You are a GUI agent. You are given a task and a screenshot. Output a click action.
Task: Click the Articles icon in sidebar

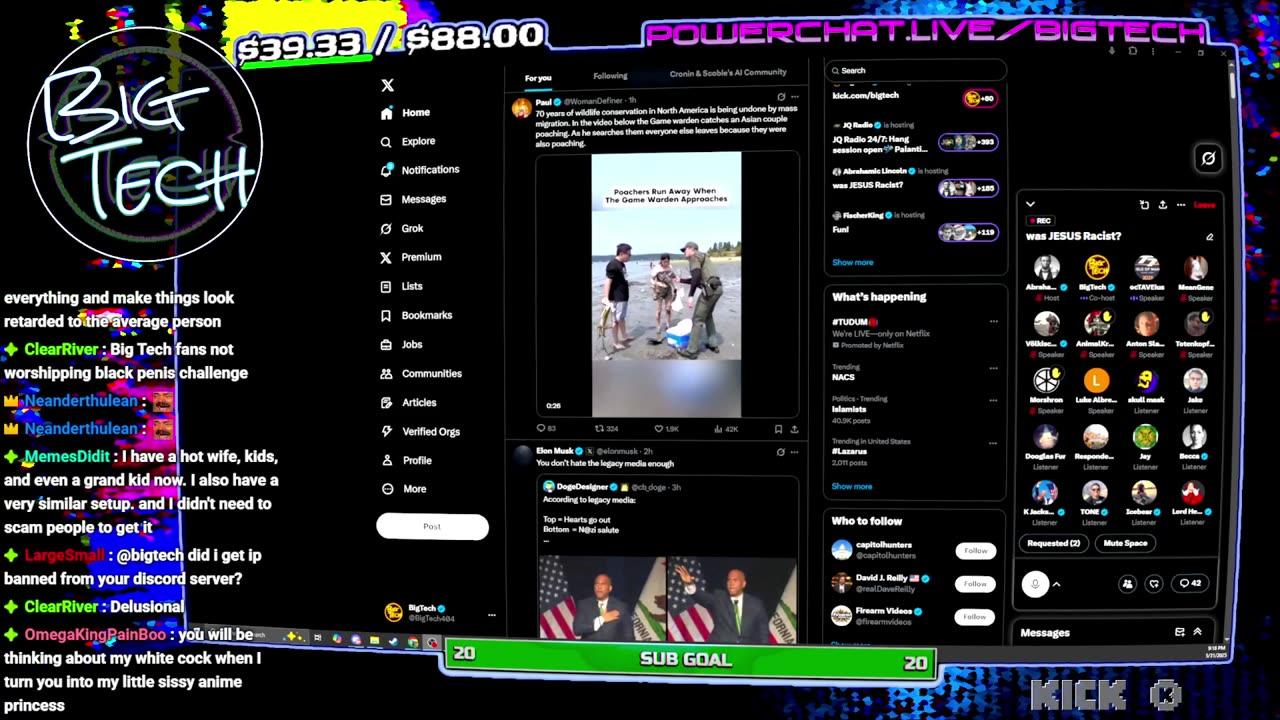click(386, 402)
